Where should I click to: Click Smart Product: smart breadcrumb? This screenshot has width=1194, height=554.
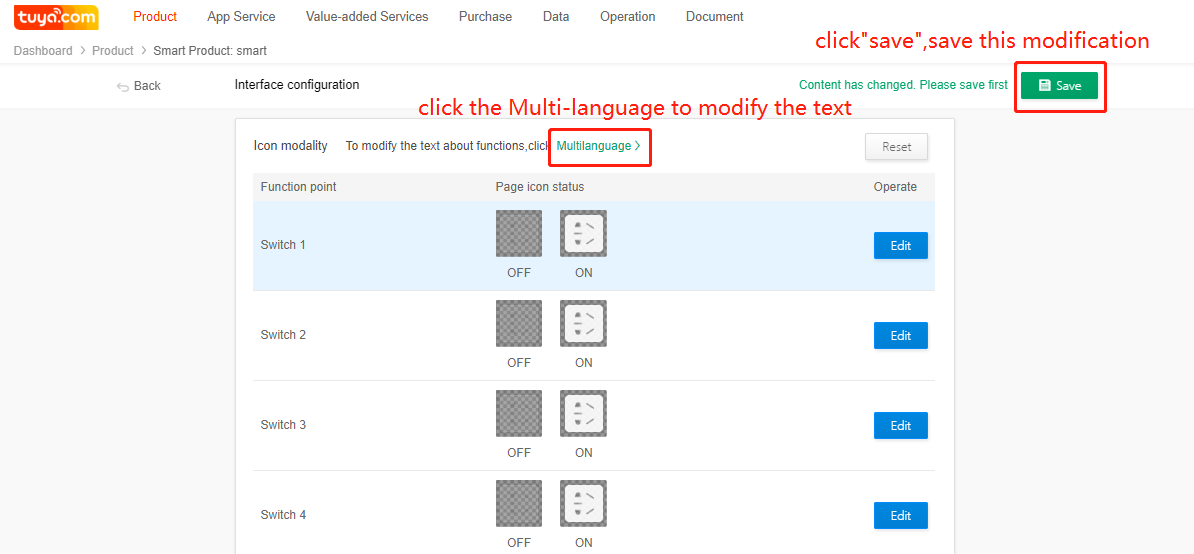[x=210, y=51]
